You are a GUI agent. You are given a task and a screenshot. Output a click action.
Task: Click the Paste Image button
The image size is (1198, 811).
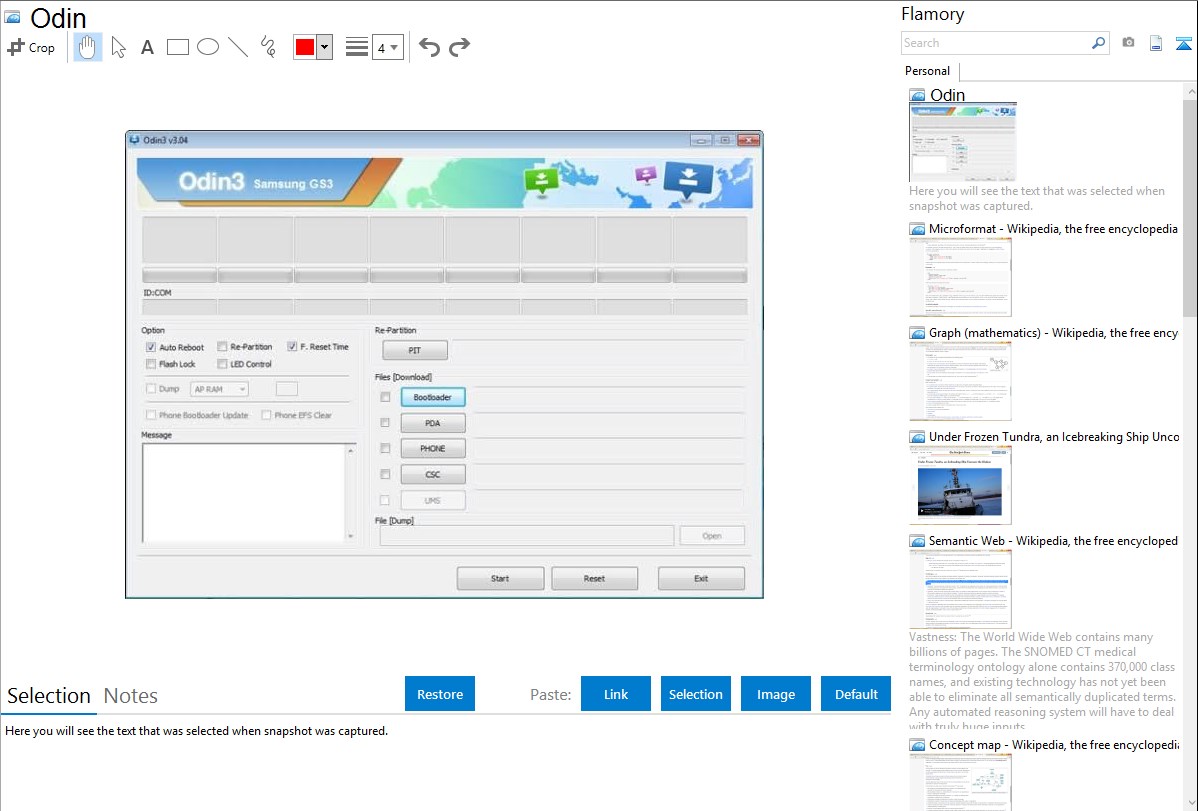pyautogui.click(x=775, y=694)
